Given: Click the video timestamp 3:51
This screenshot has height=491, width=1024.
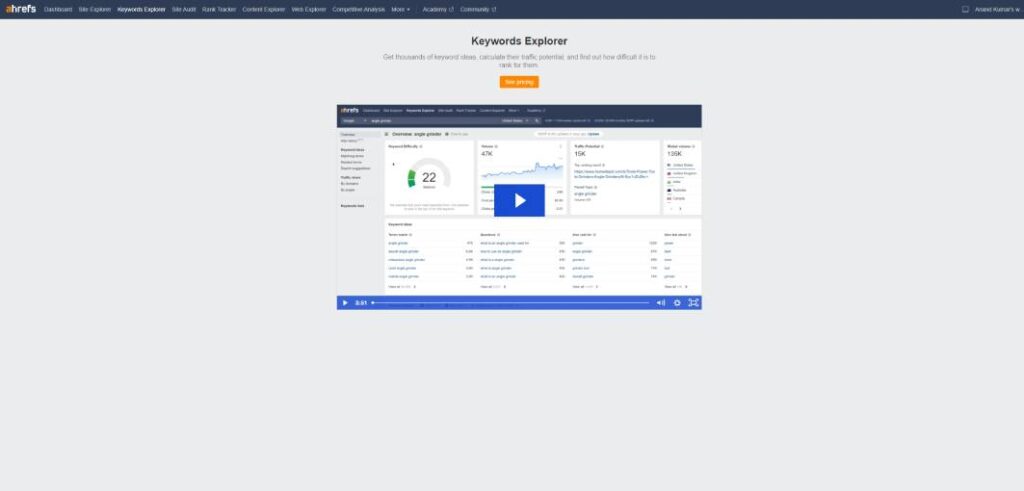Looking at the screenshot, I should pos(360,303).
